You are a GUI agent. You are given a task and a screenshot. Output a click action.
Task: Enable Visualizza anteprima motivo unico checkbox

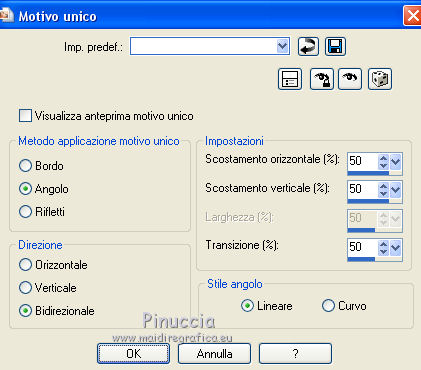(x=25, y=116)
